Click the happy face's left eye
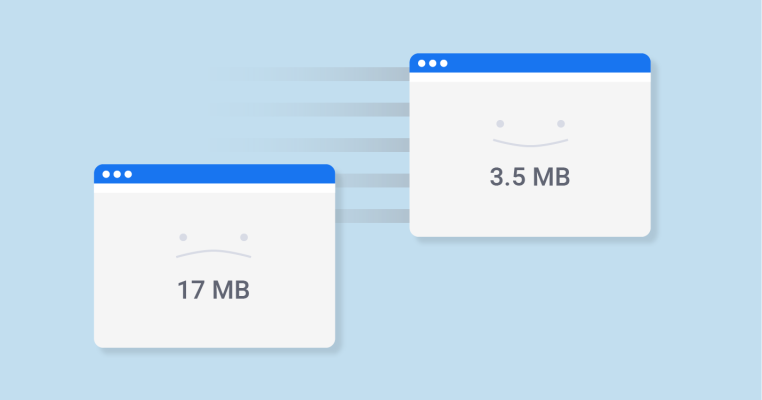 [500, 124]
